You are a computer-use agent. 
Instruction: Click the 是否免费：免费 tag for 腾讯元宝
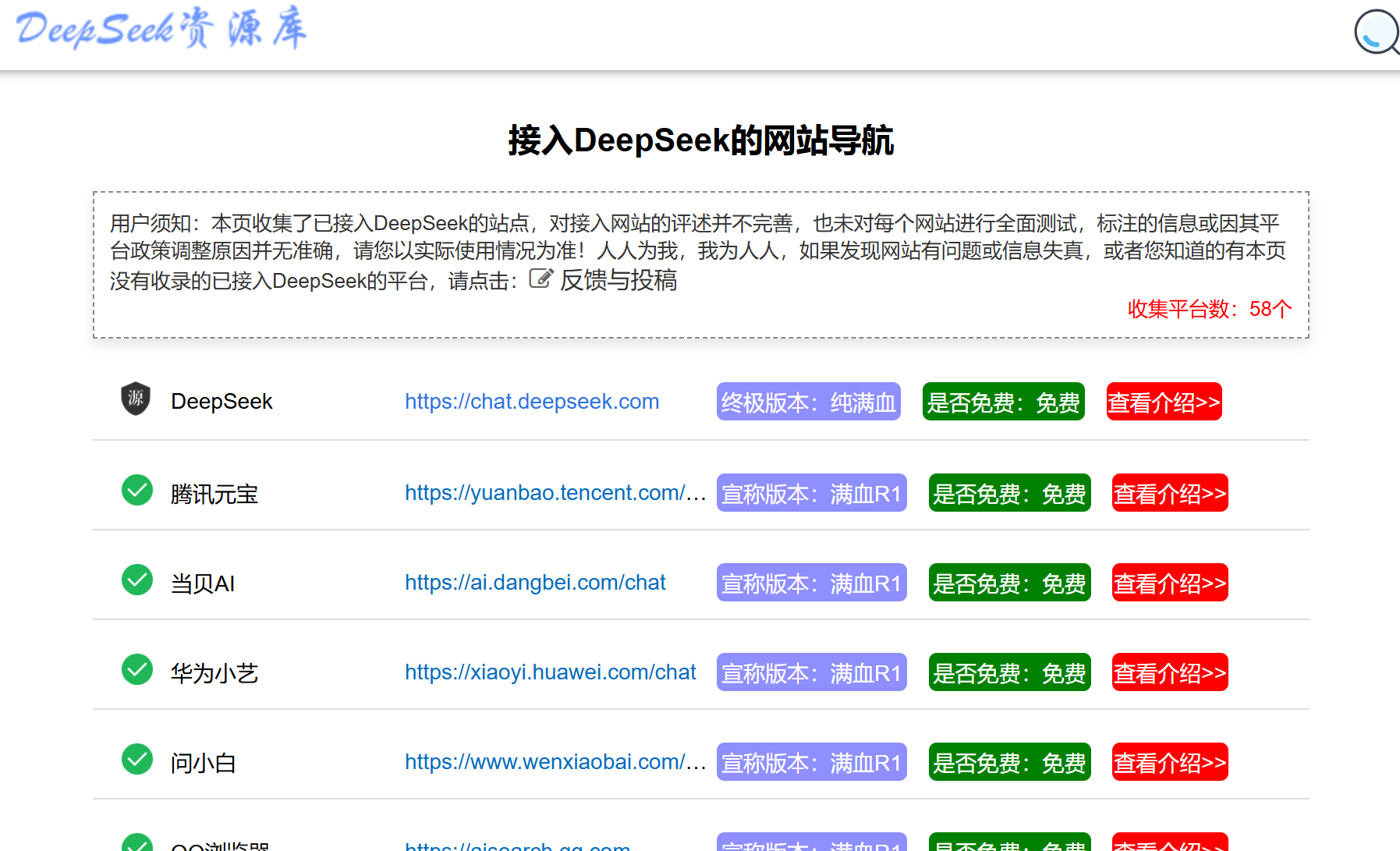coord(1010,493)
